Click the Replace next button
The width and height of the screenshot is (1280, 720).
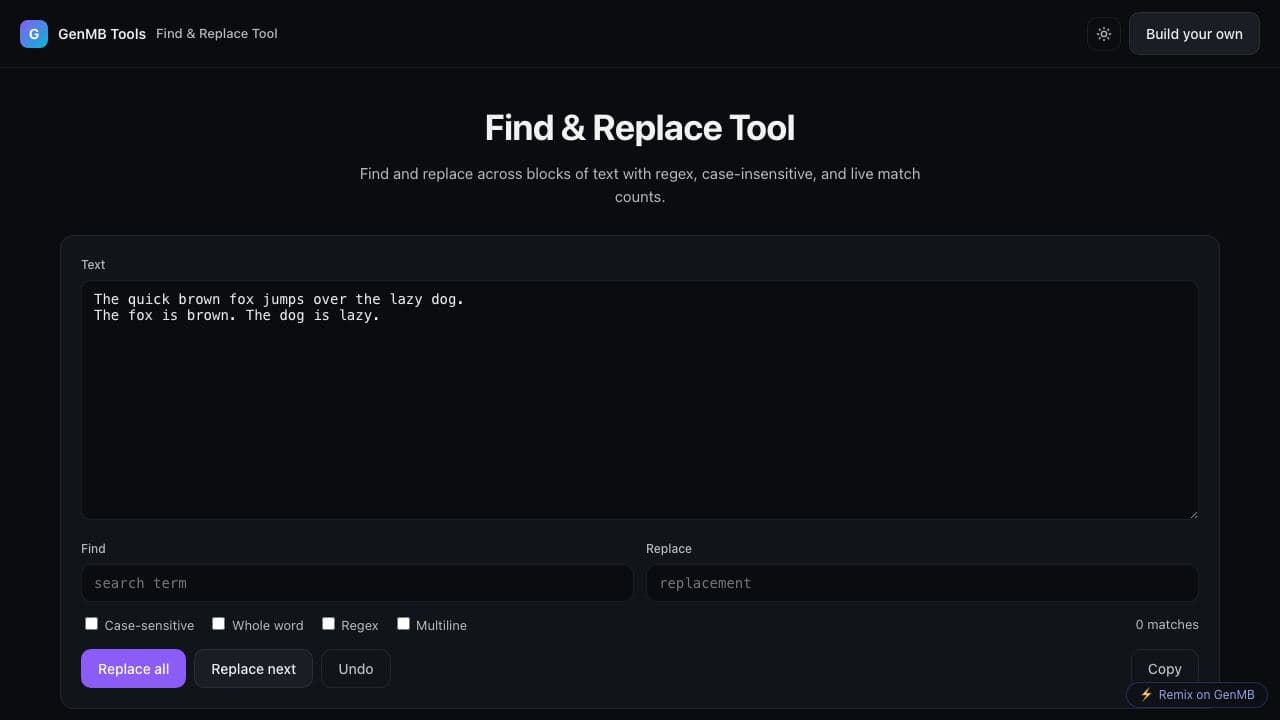[x=253, y=669]
